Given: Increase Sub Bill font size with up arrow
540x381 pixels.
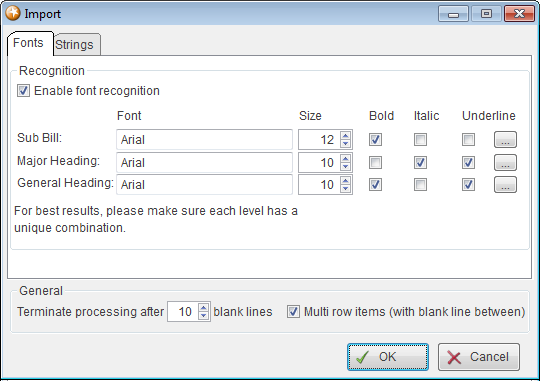Looking at the screenshot, I should pos(345,135).
